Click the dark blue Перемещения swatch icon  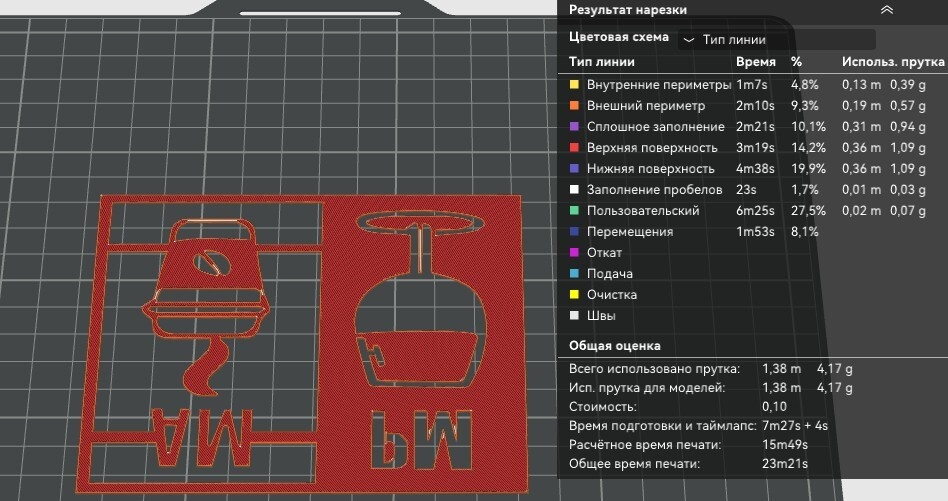point(574,231)
